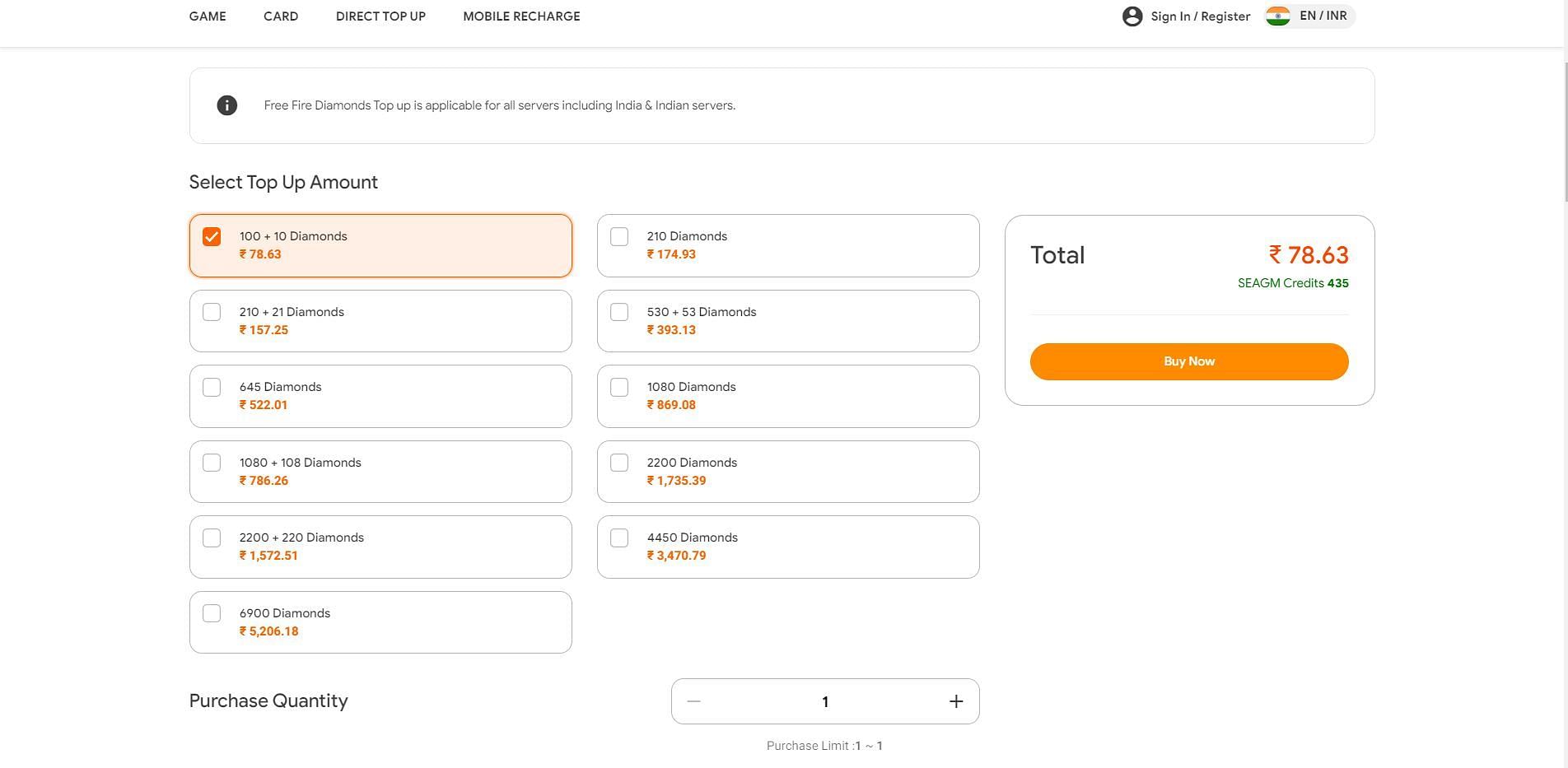Click the Buy Now button
Viewport: 1568px width, 768px height.
click(x=1189, y=361)
